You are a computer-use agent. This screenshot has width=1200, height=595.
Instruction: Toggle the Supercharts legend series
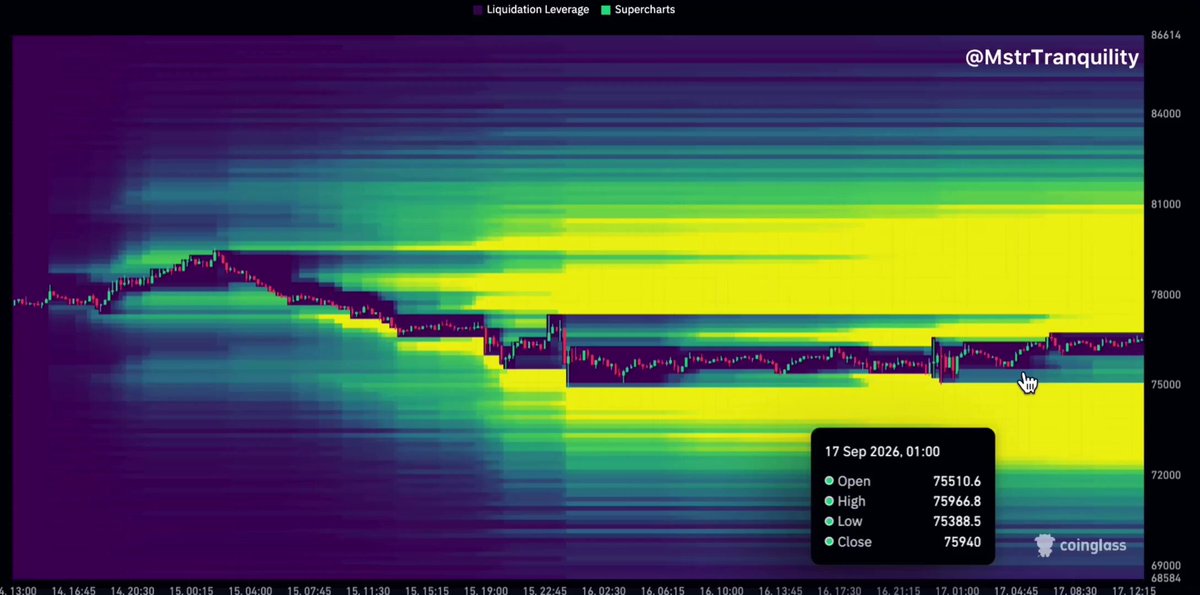[x=638, y=10]
